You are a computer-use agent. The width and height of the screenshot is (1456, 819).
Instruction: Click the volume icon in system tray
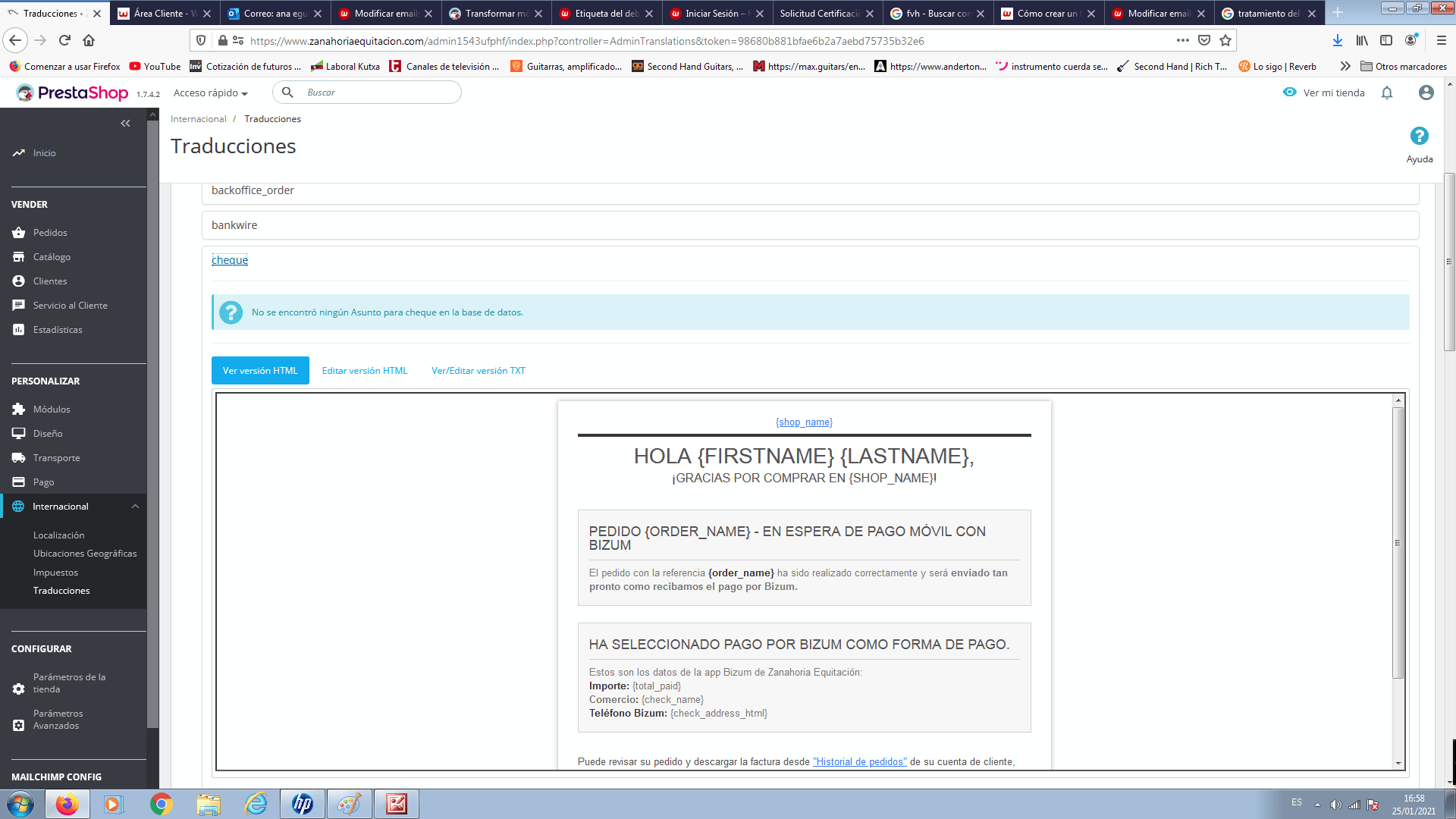click(1336, 805)
